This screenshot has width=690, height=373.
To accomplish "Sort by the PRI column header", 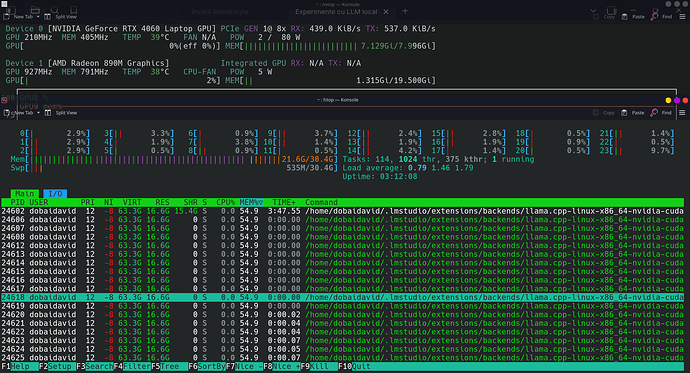I will [88, 202].
